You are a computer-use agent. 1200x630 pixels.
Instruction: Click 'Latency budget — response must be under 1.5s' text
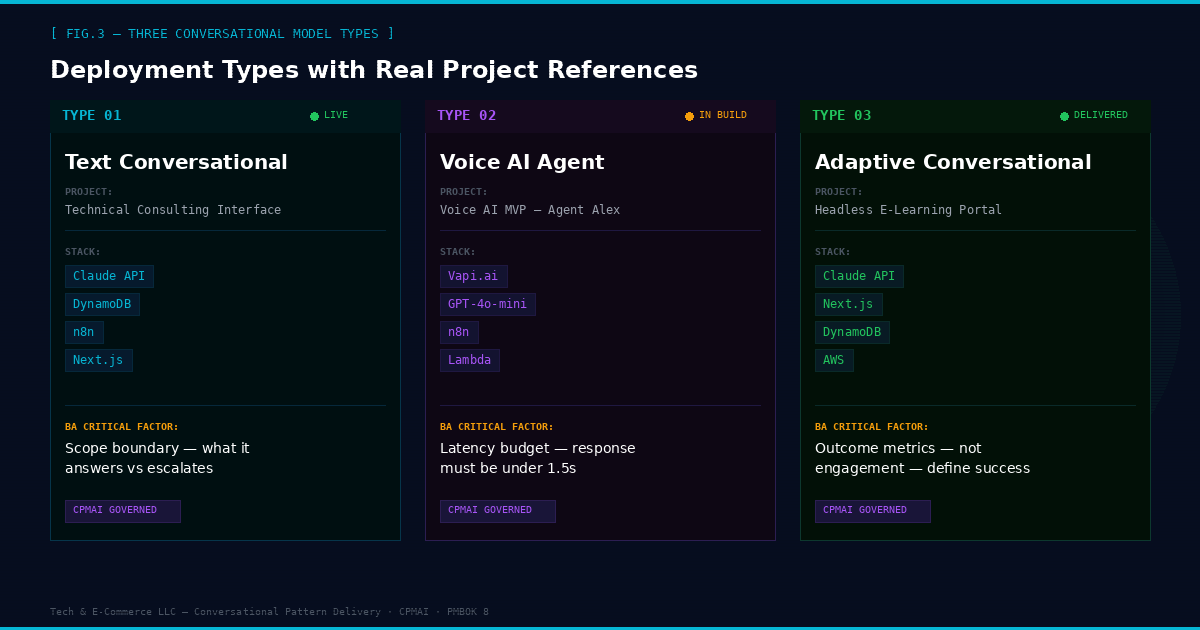click(x=538, y=458)
